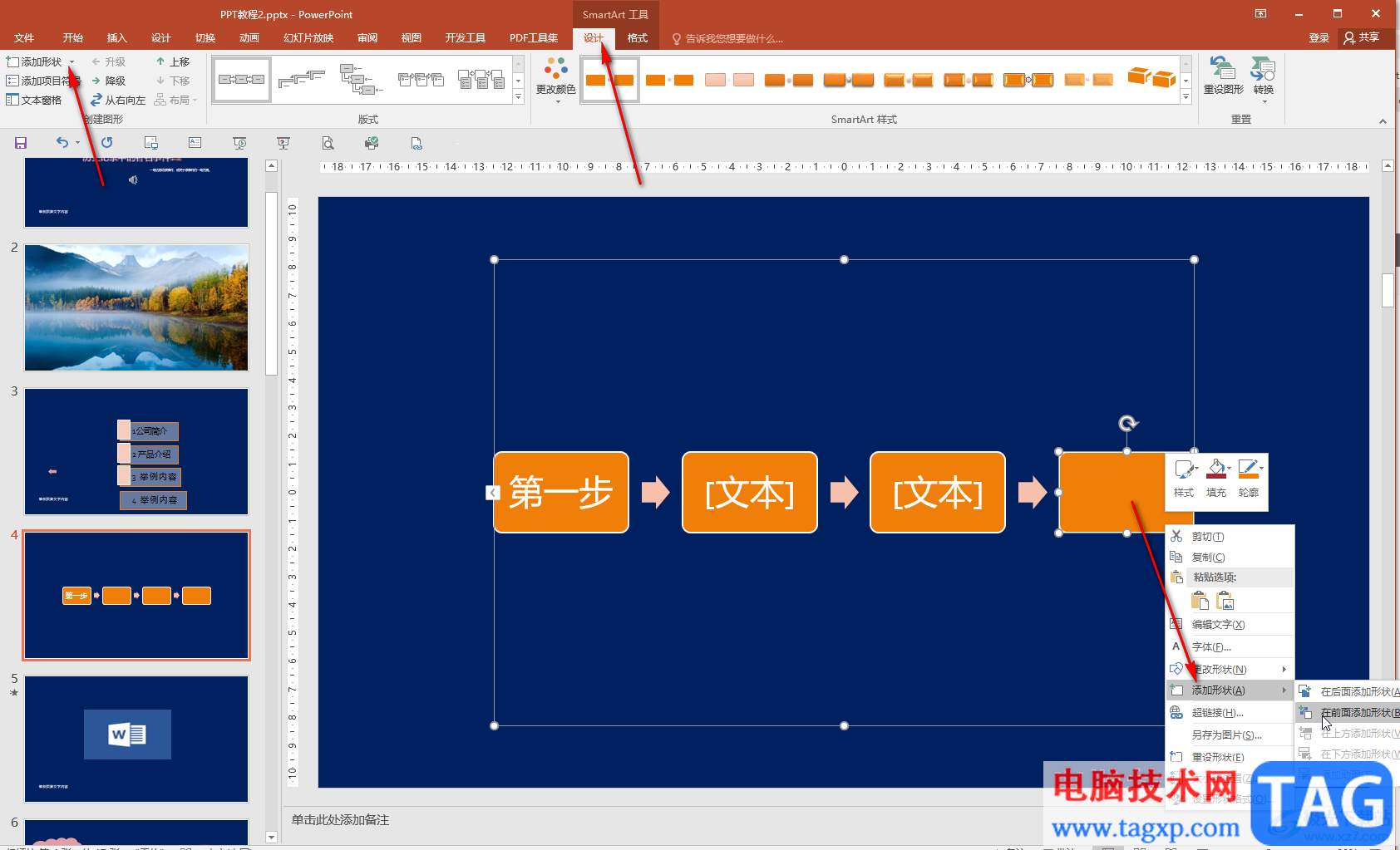
Task: Expand the layouts (版式) gallery More button
Action: (x=518, y=97)
